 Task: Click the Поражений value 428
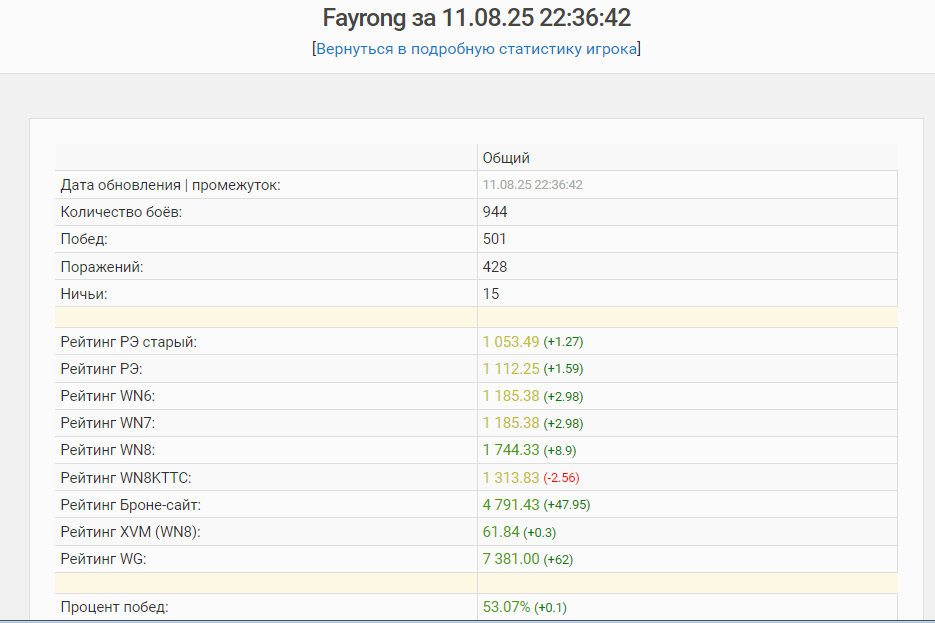pos(495,267)
